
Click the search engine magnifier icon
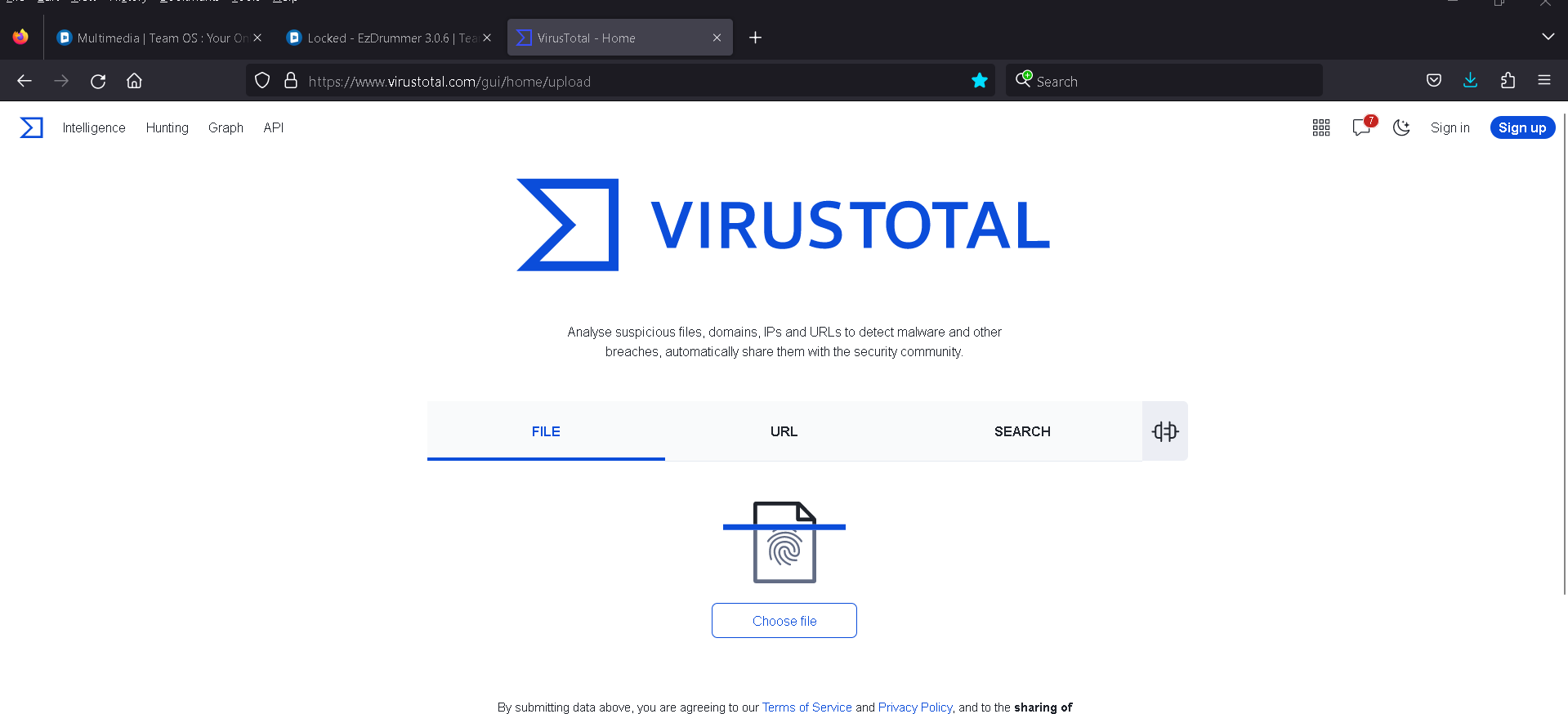click(x=1024, y=79)
